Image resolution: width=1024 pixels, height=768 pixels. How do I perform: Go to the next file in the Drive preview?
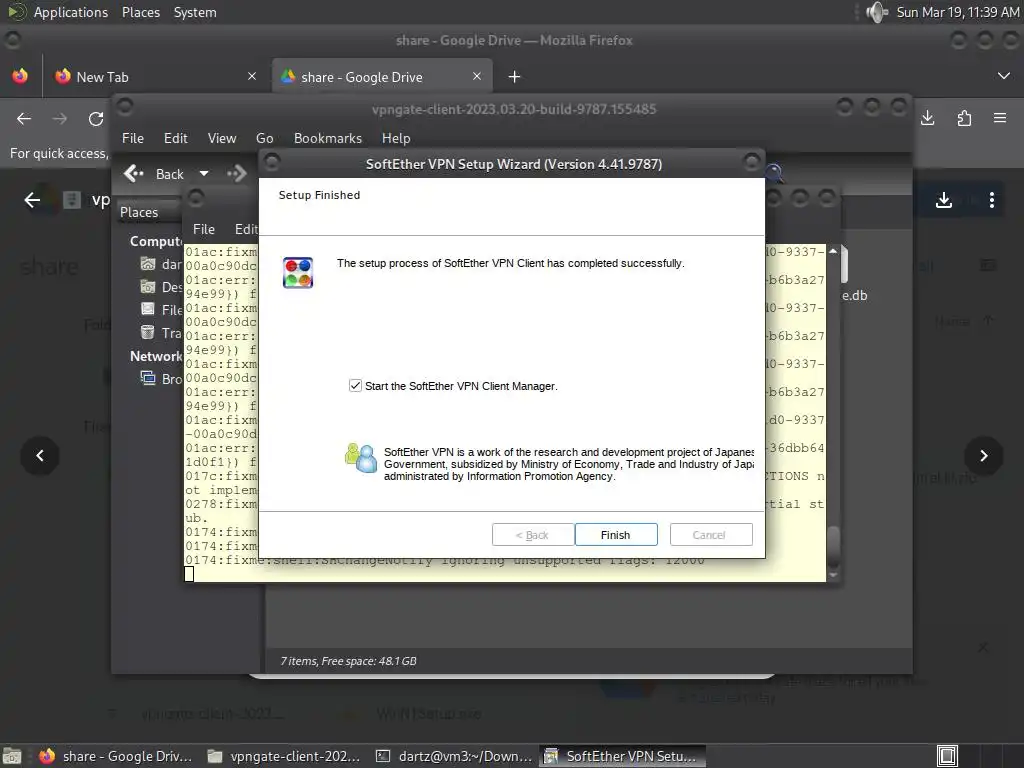point(984,455)
